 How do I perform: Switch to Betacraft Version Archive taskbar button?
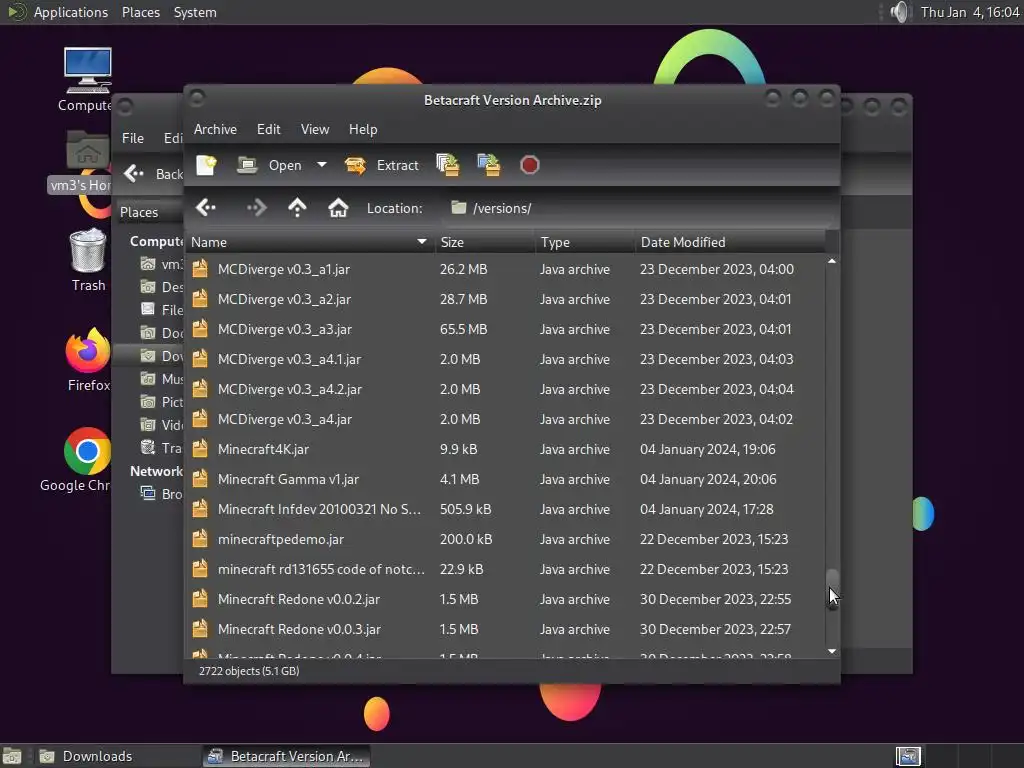[x=287, y=756]
